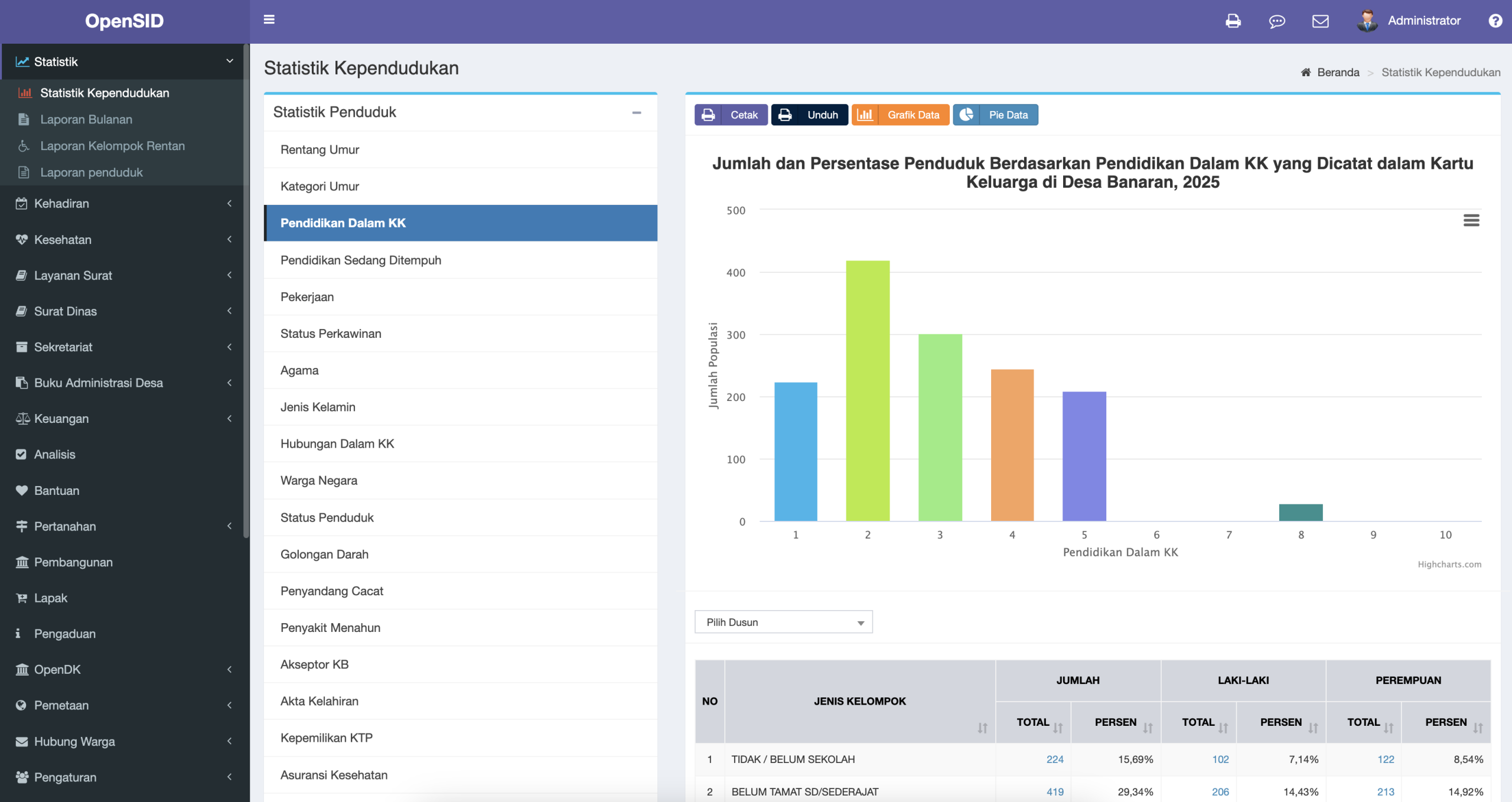
Task: Click the Unduh download button
Action: pos(809,115)
